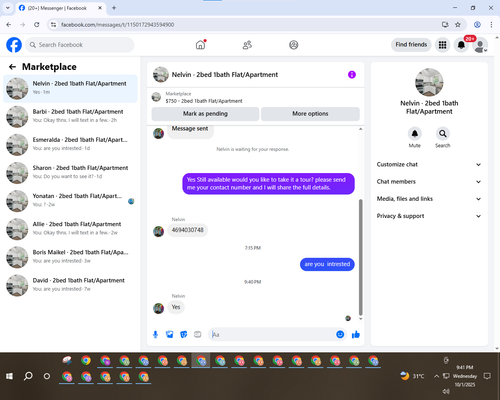Open the purple conversation information icon
Image resolution: width=500 pixels, height=400 pixels.
click(352, 75)
